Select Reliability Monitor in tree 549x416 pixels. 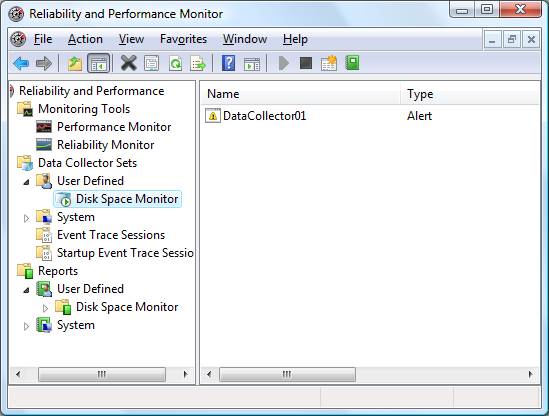[x=105, y=145]
